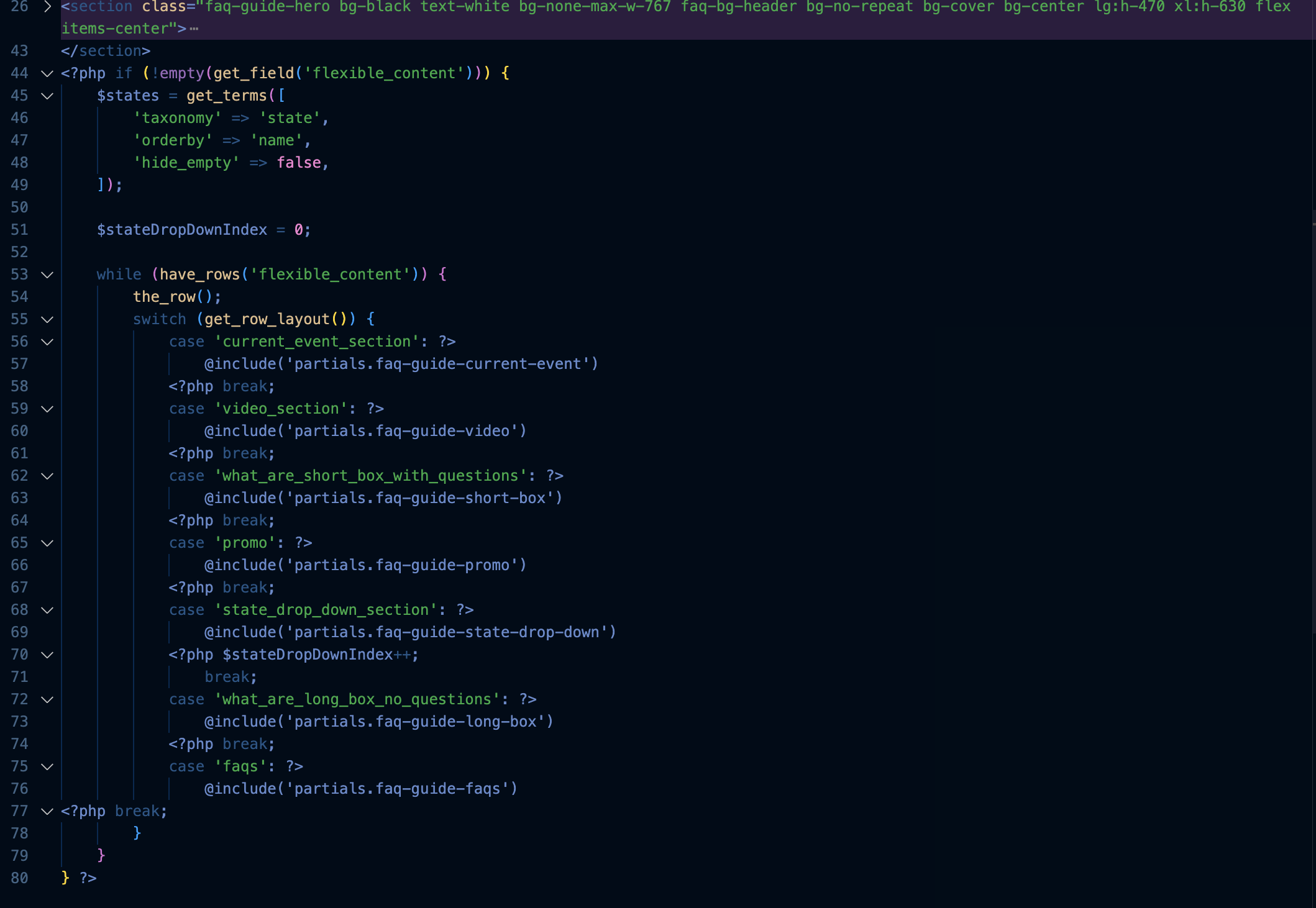Collapse the while loop on line 53

[x=47, y=275]
